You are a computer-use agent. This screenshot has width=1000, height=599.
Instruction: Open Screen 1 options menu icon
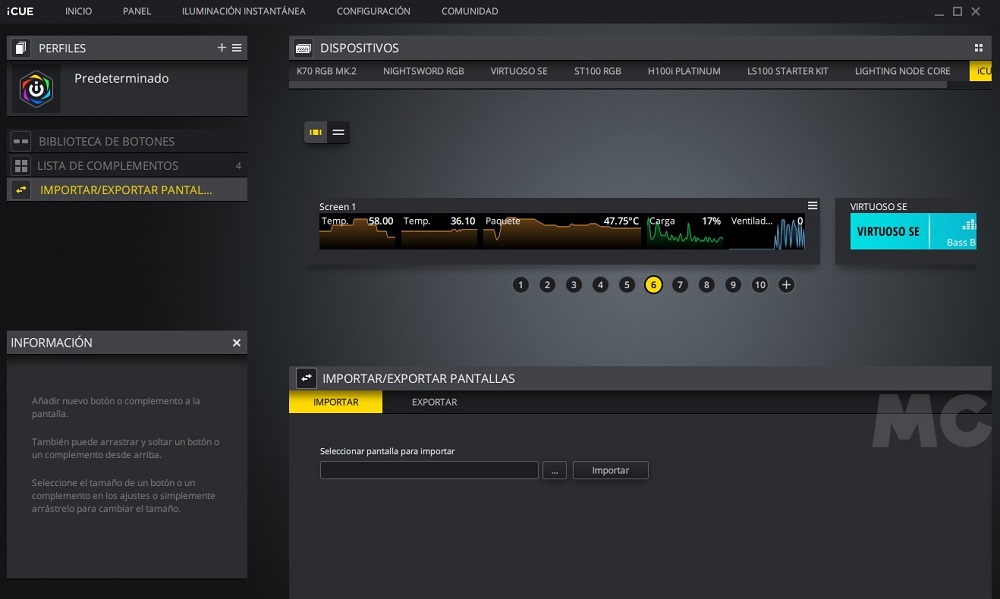tap(812, 206)
